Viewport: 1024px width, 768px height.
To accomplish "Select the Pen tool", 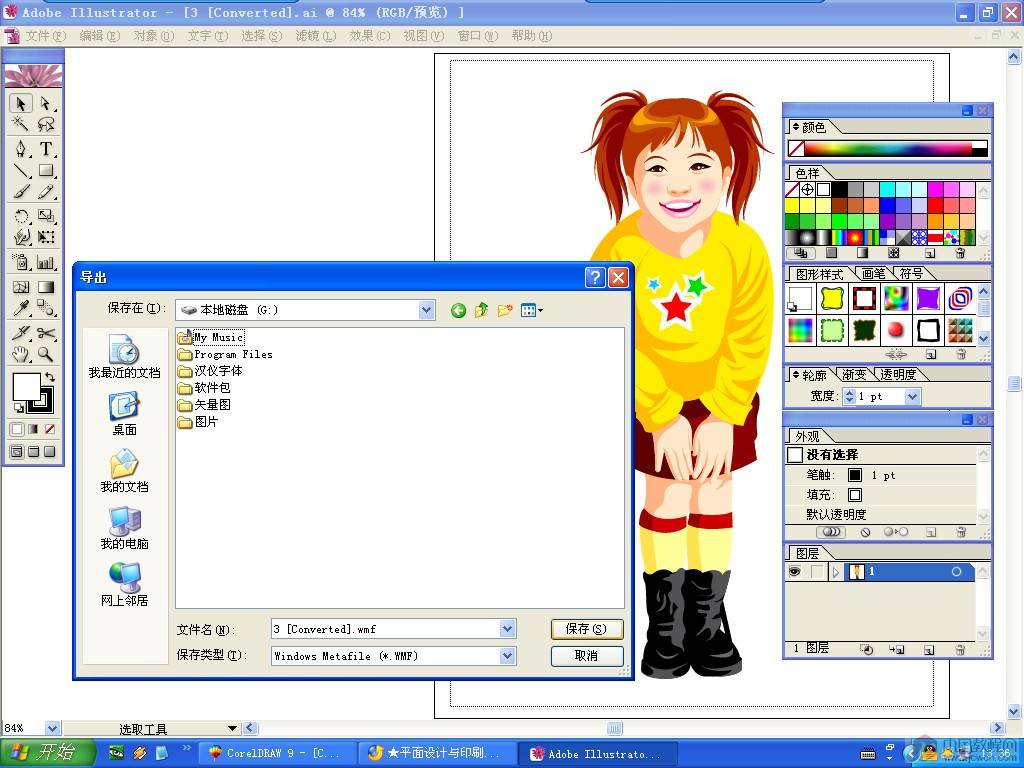I will tap(21, 148).
